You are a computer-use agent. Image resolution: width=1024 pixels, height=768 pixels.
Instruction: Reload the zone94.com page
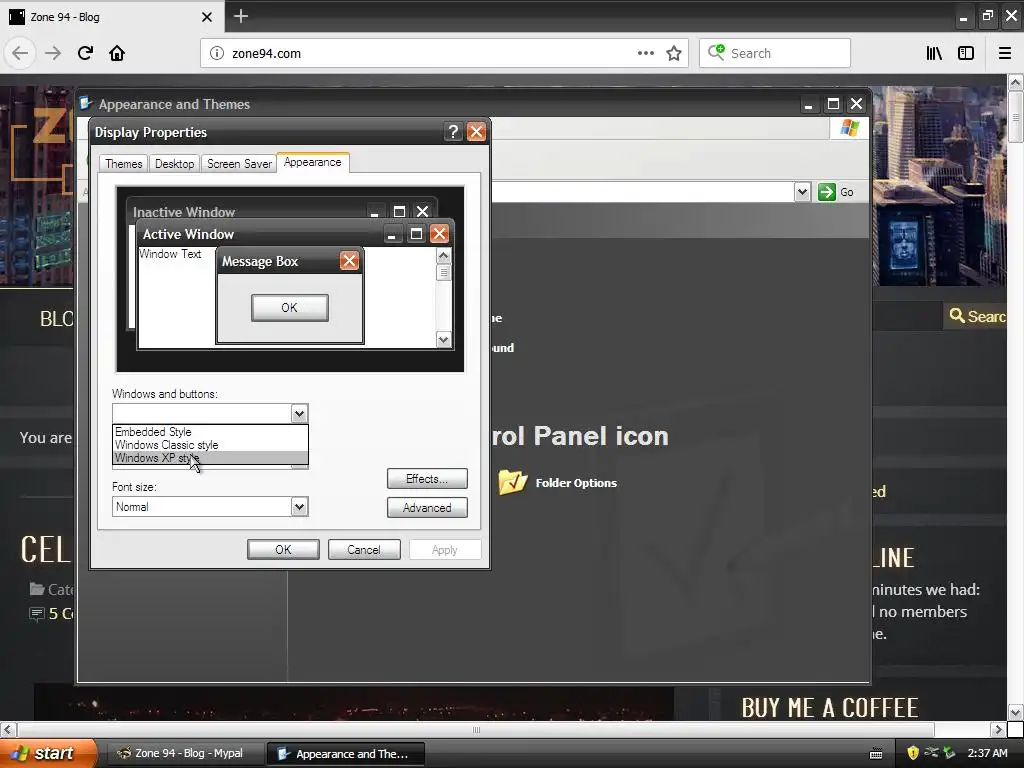point(85,53)
